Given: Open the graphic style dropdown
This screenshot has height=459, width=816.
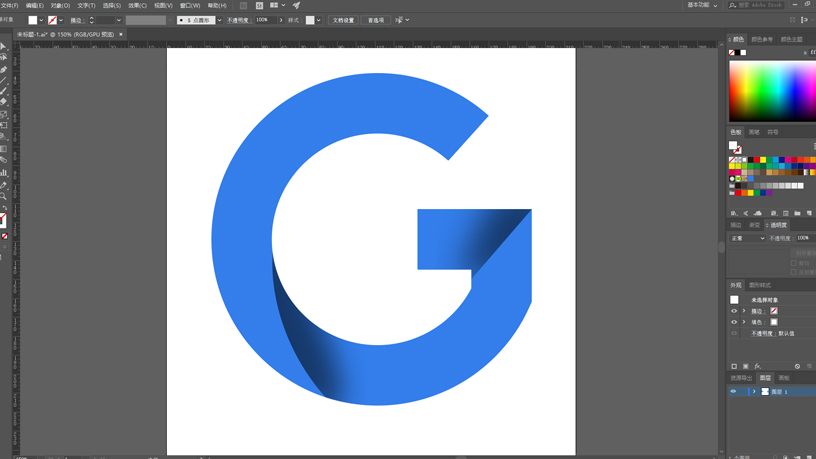Looking at the screenshot, I should click(318, 20).
